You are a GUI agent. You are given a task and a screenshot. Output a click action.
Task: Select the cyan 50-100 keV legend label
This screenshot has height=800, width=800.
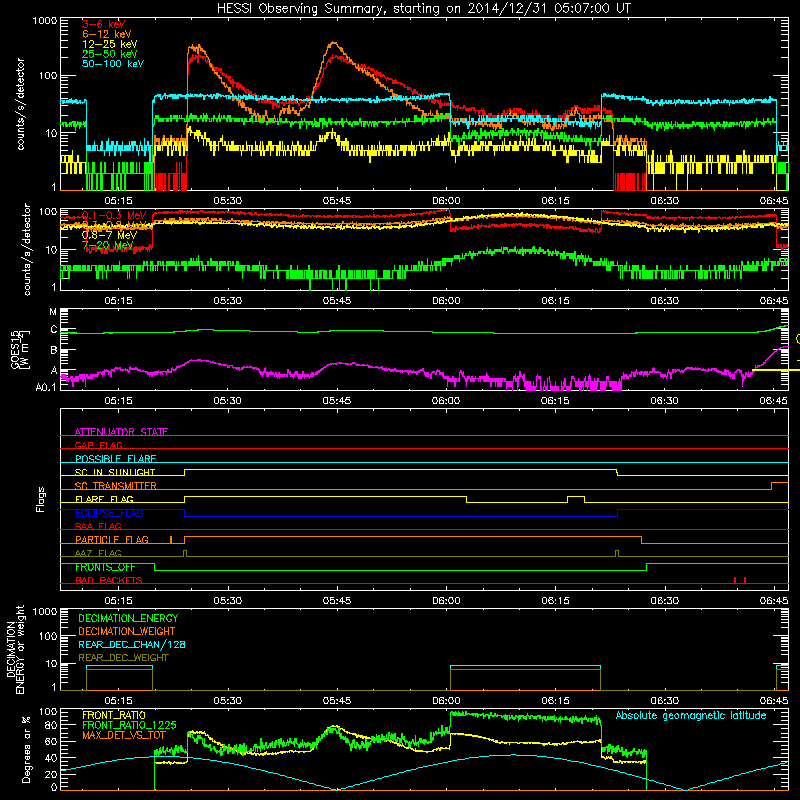click(x=113, y=64)
